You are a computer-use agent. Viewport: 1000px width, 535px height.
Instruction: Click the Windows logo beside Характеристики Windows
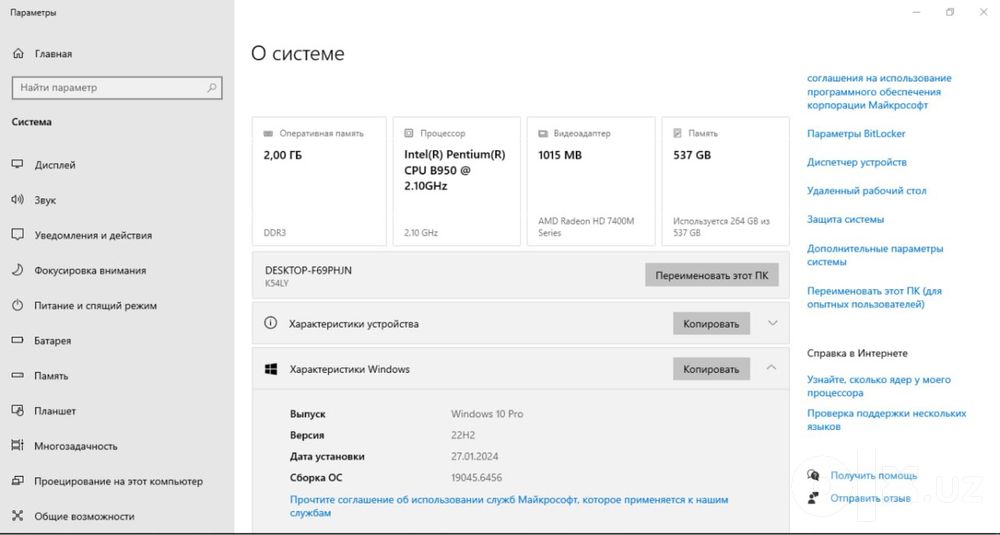coord(271,369)
